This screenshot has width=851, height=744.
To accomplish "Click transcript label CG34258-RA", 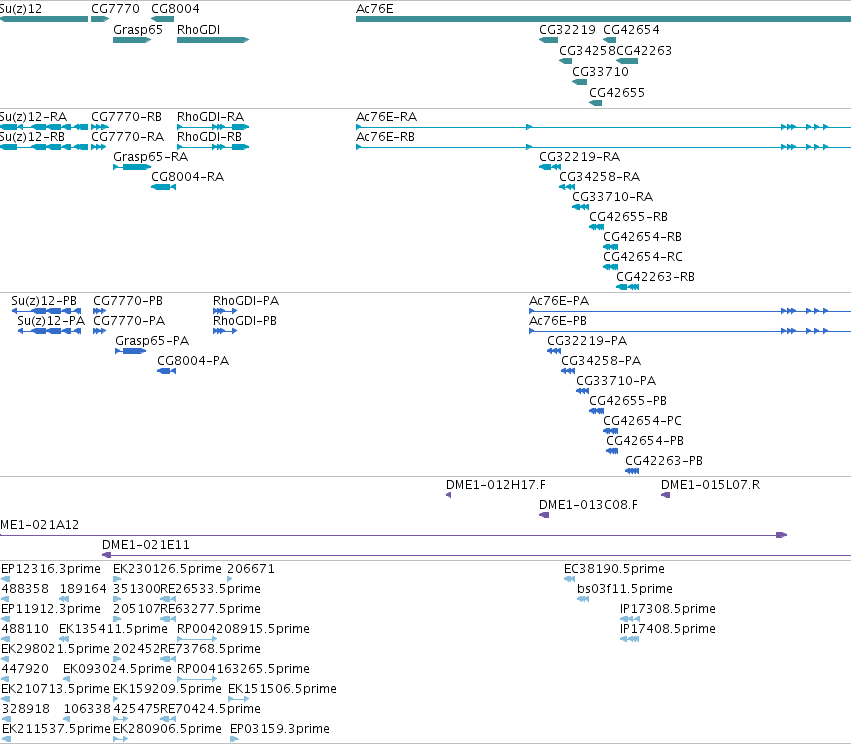I will (599, 177).
